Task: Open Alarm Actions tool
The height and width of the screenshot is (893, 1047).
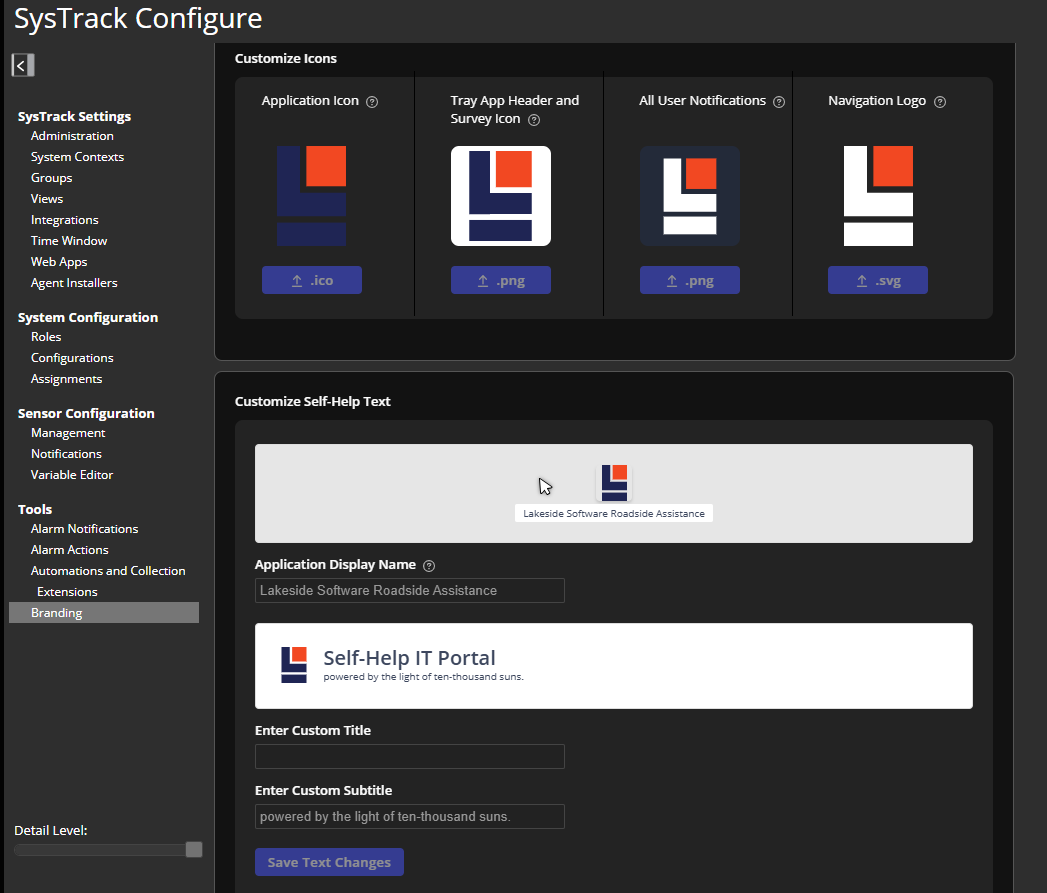Action: 69,550
